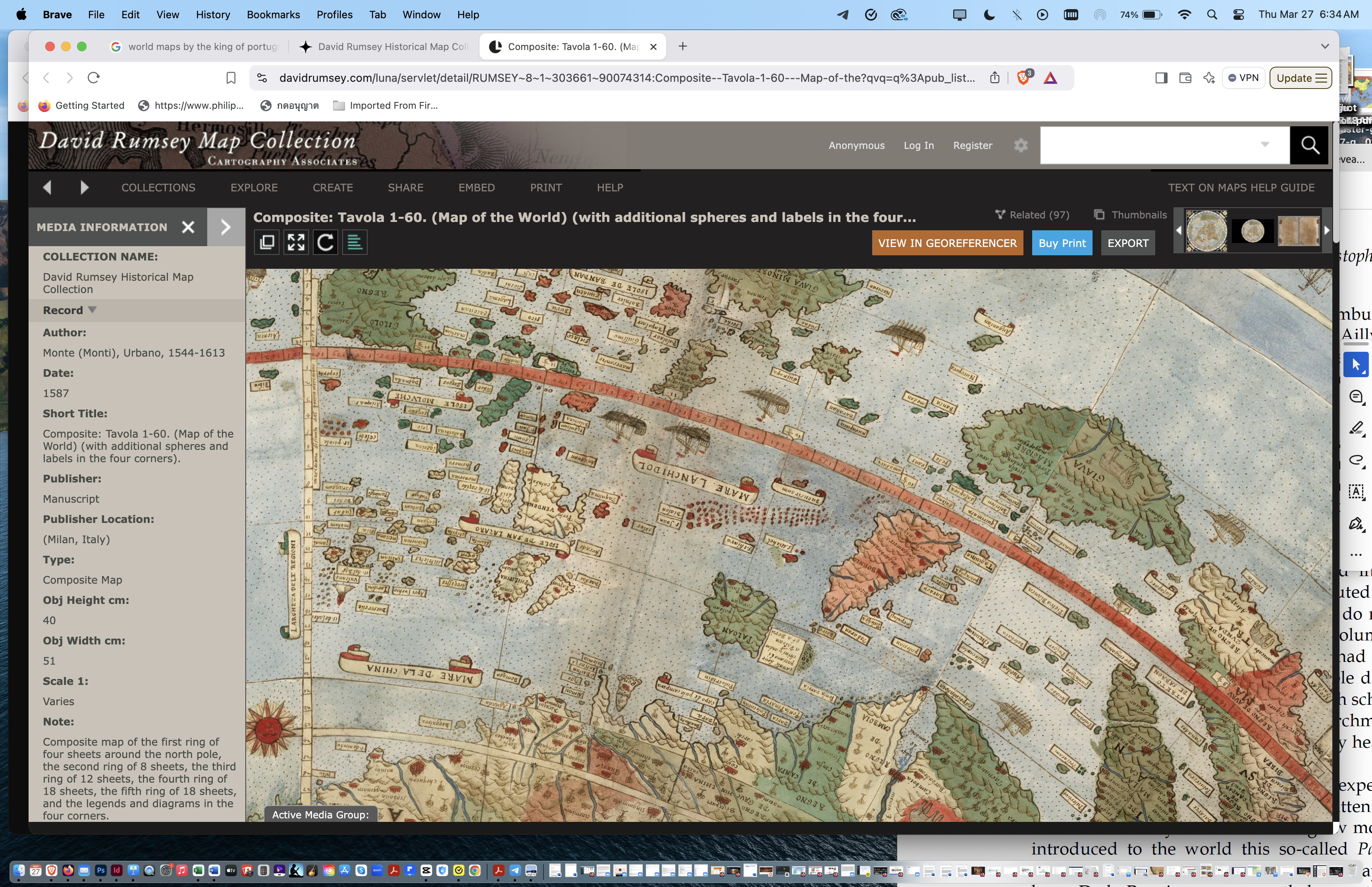This screenshot has width=1372, height=887.
Task: Close the Media Information panel
Action: click(188, 227)
